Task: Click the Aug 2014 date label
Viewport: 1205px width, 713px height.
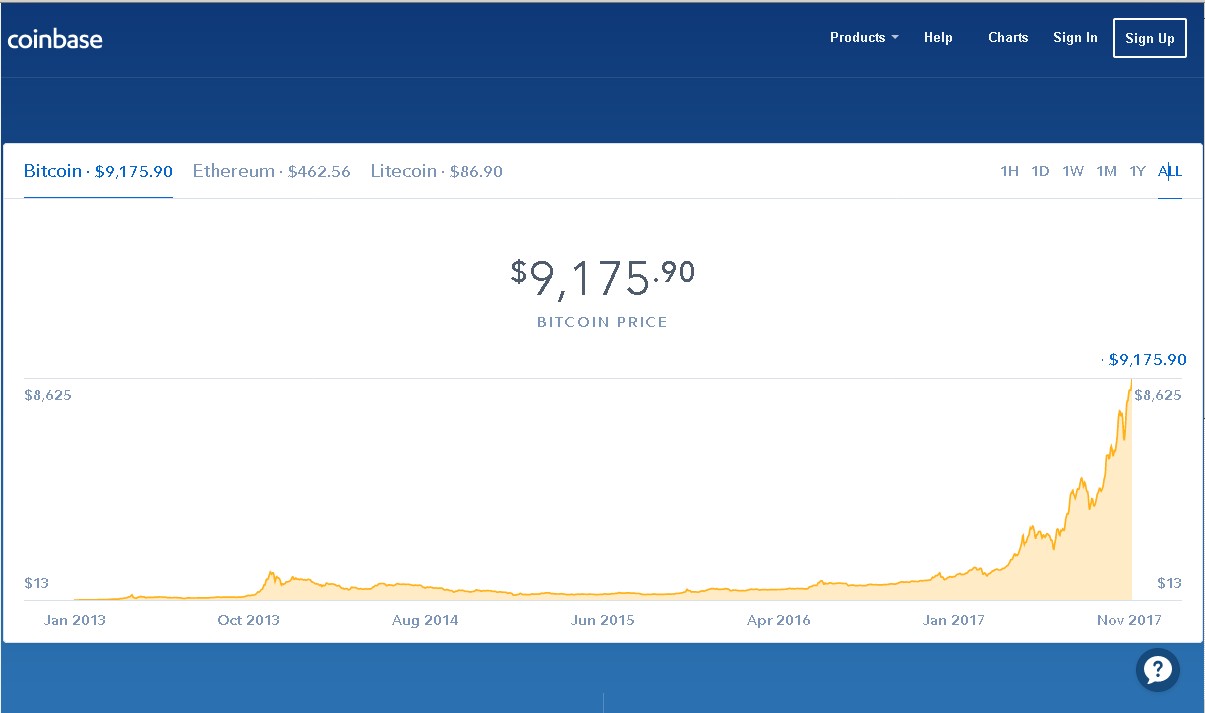Action: pyautogui.click(x=425, y=620)
